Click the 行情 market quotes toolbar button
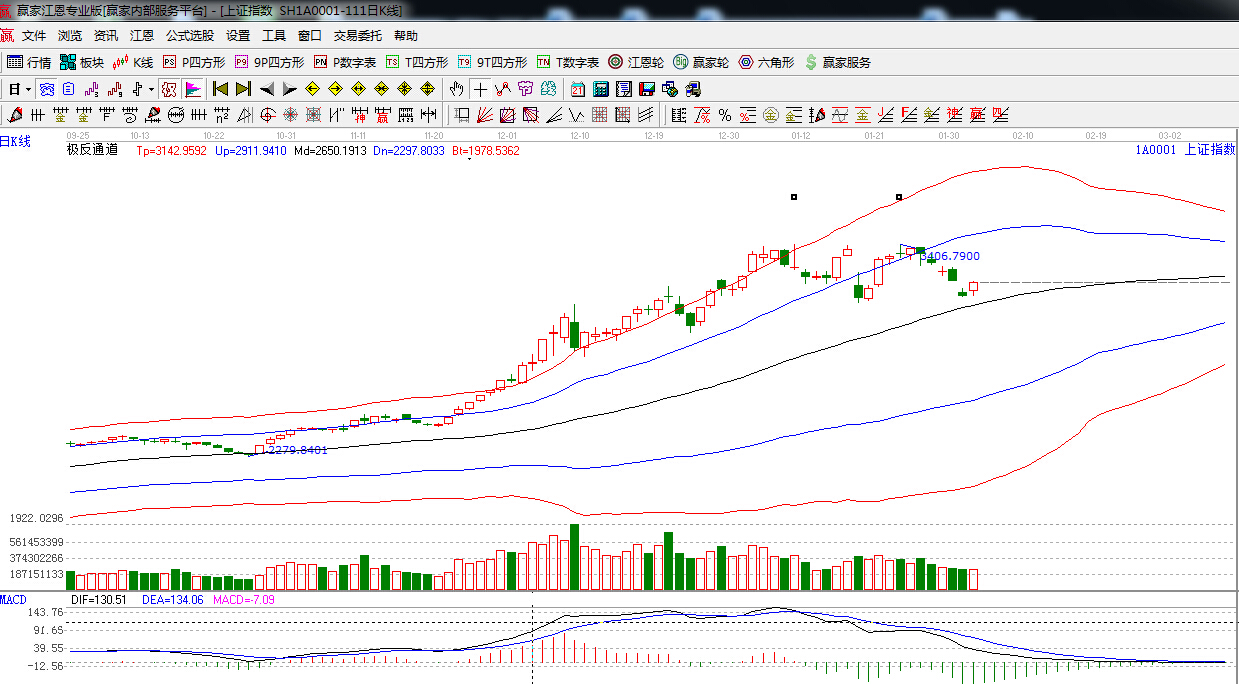Screen dimensions: 1239x684 [x=29, y=62]
